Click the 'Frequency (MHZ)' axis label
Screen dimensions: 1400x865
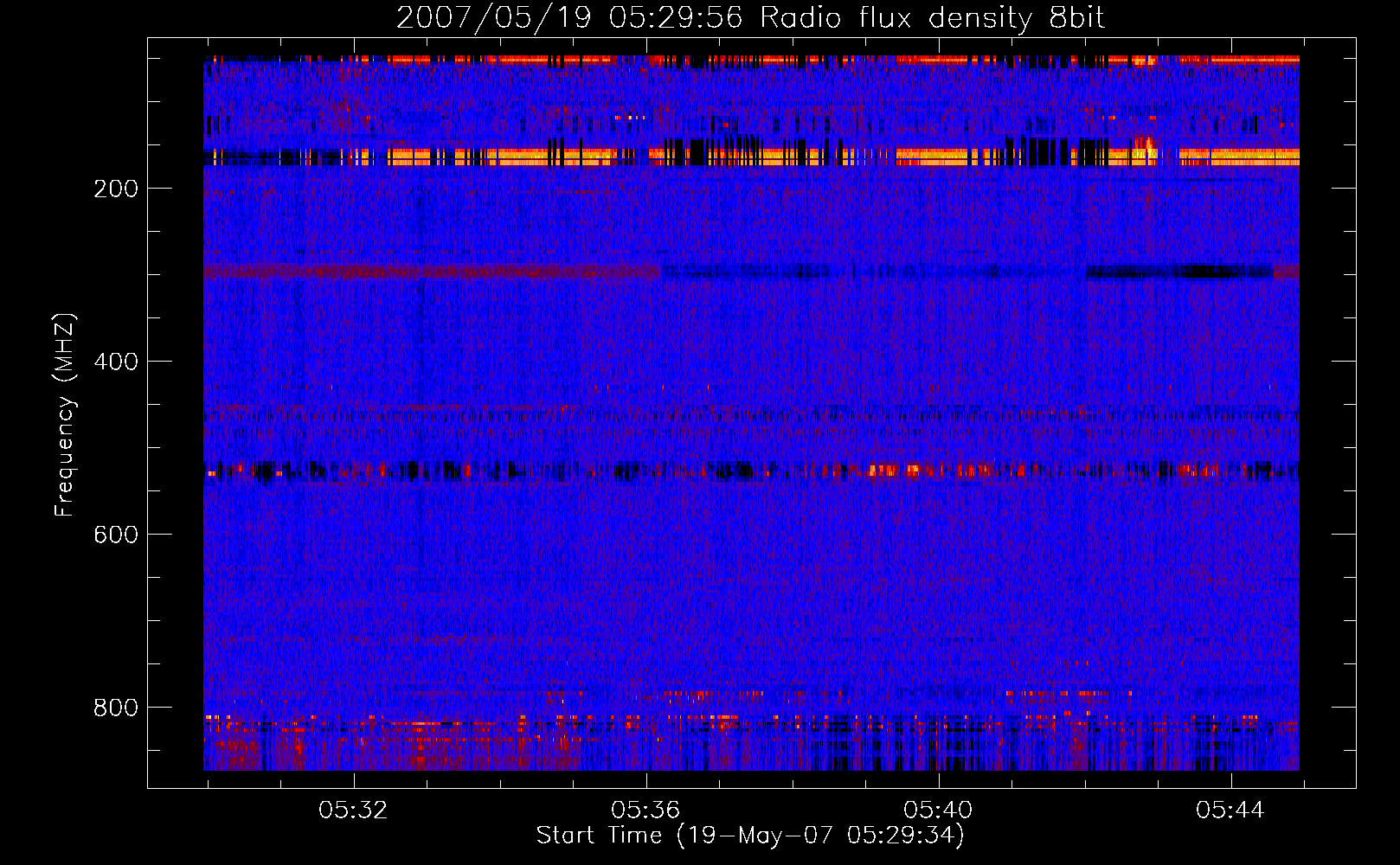point(65,415)
